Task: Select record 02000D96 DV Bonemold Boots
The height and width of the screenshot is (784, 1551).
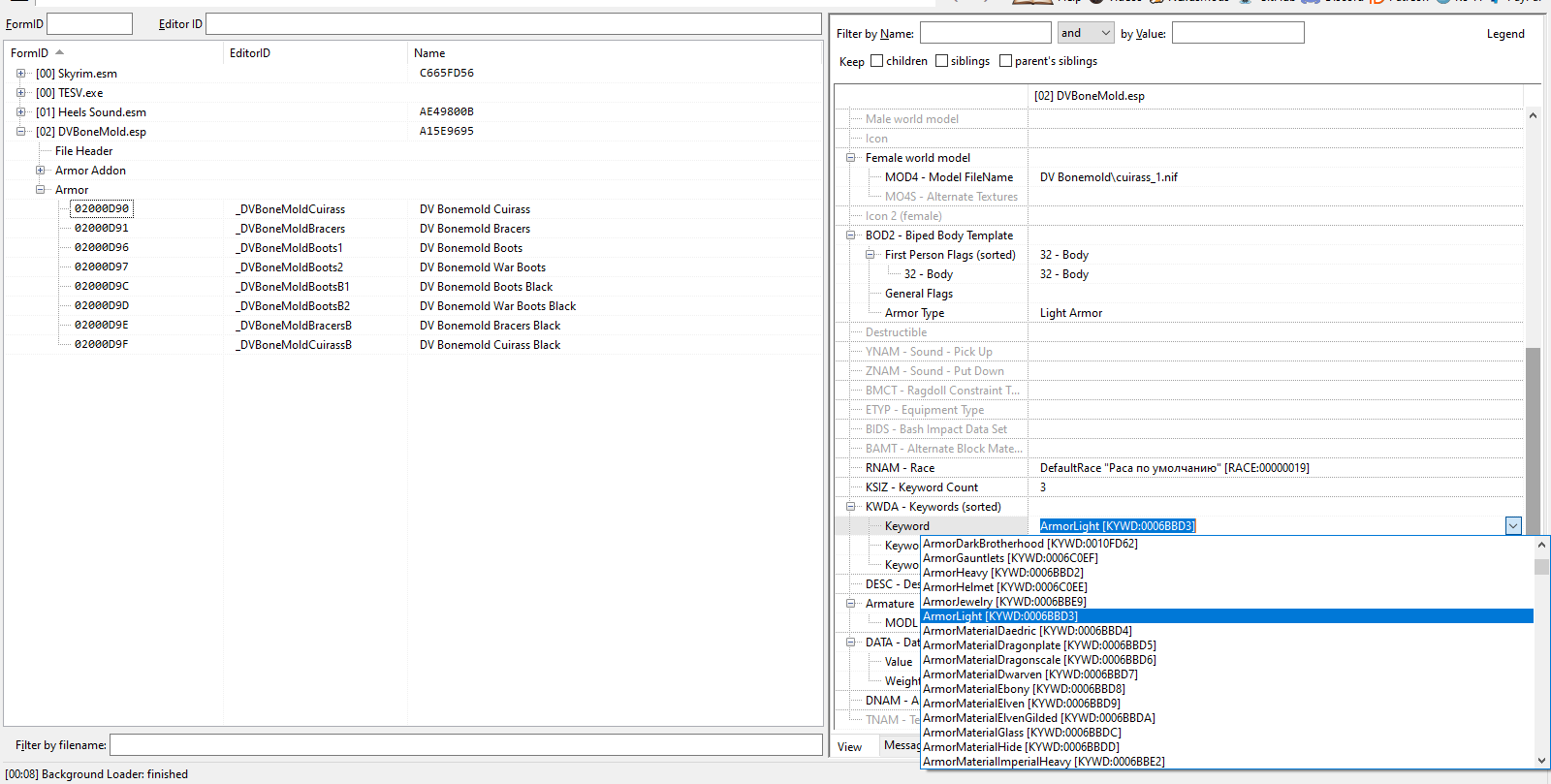Action: click(102, 247)
